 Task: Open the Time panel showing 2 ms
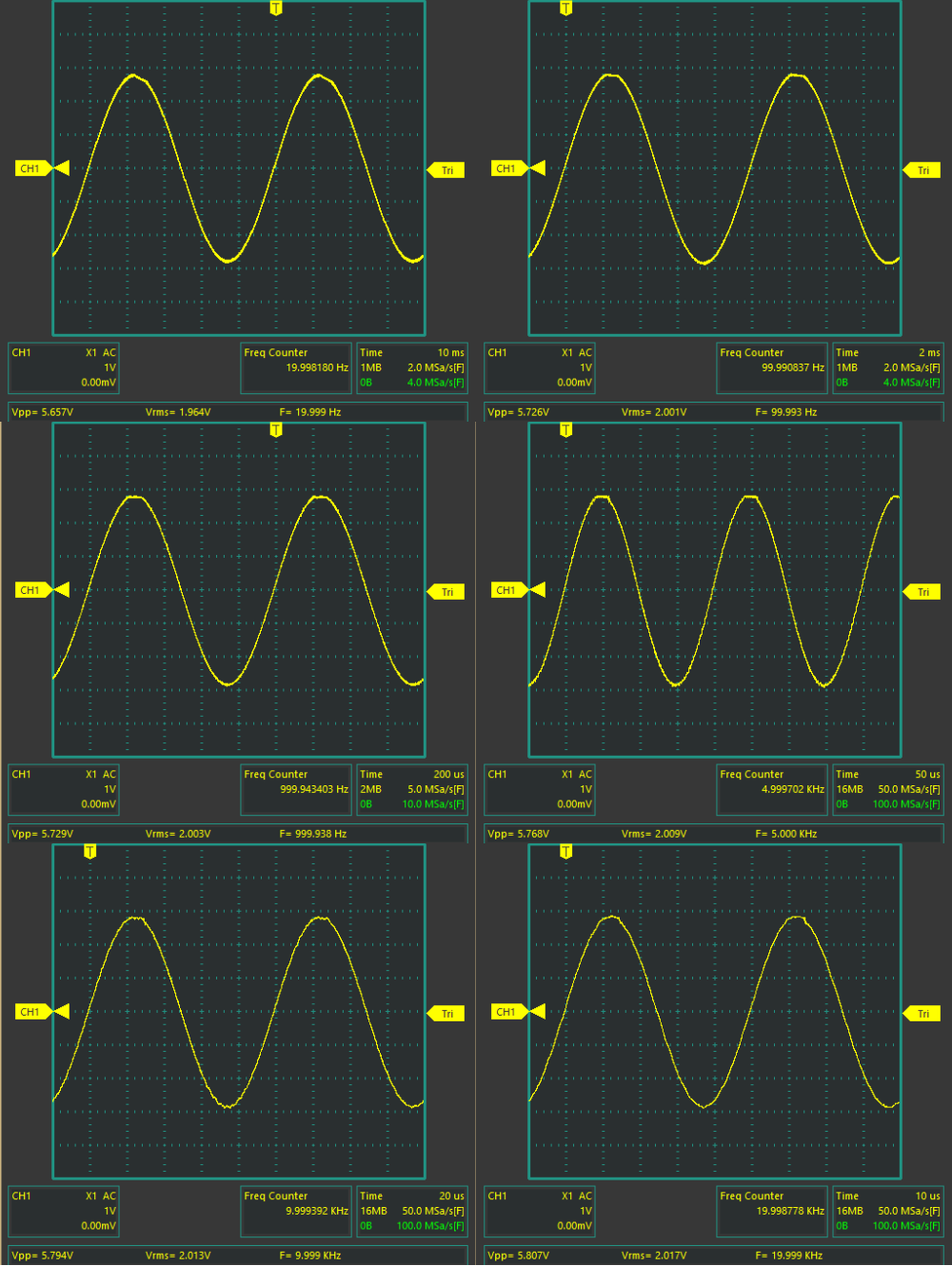click(887, 367)
